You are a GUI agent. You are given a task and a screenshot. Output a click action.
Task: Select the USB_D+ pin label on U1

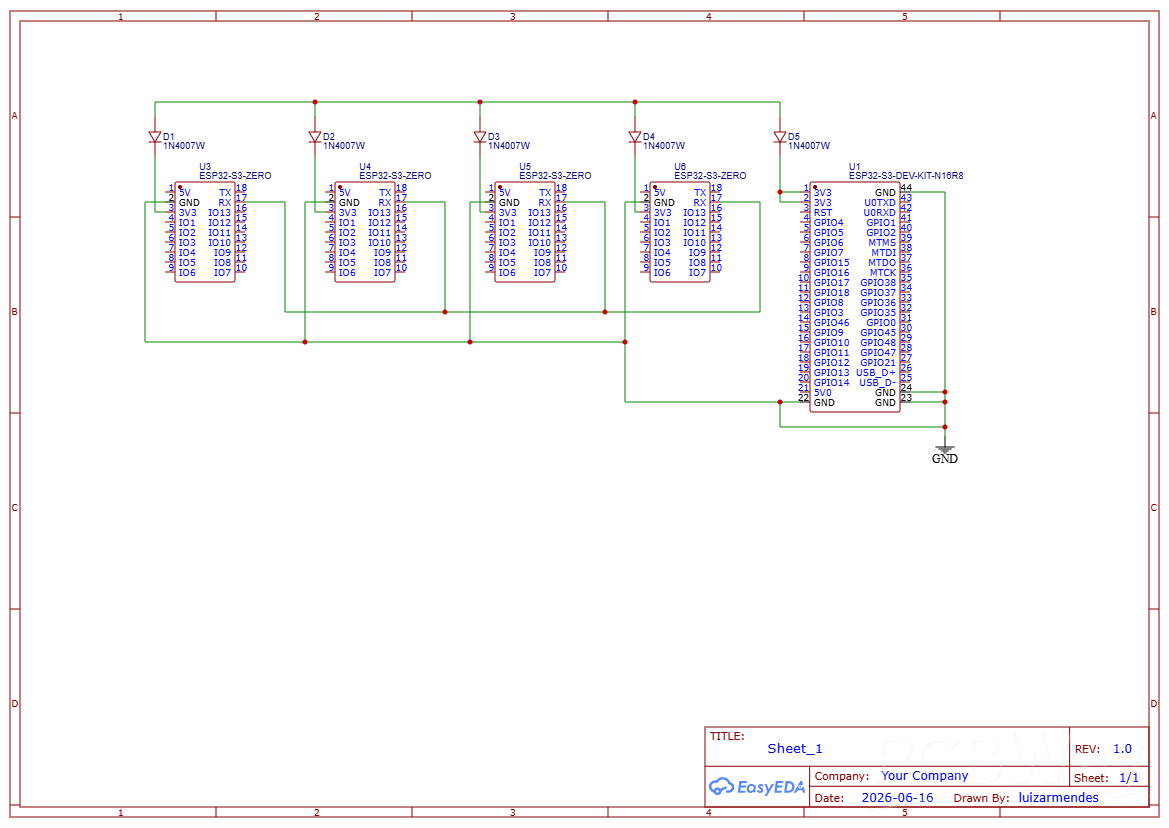point(876,373)
